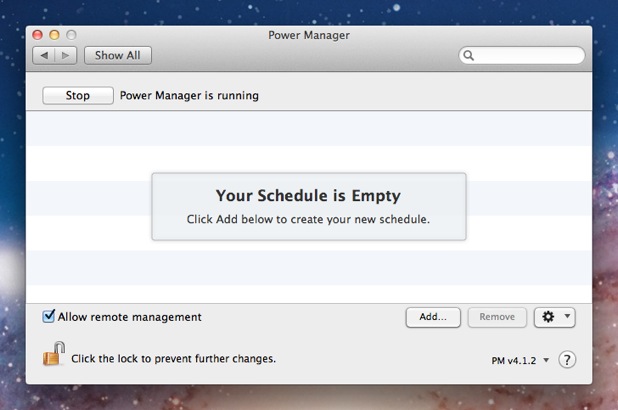Click the Add... button

(x=433, y=317)
